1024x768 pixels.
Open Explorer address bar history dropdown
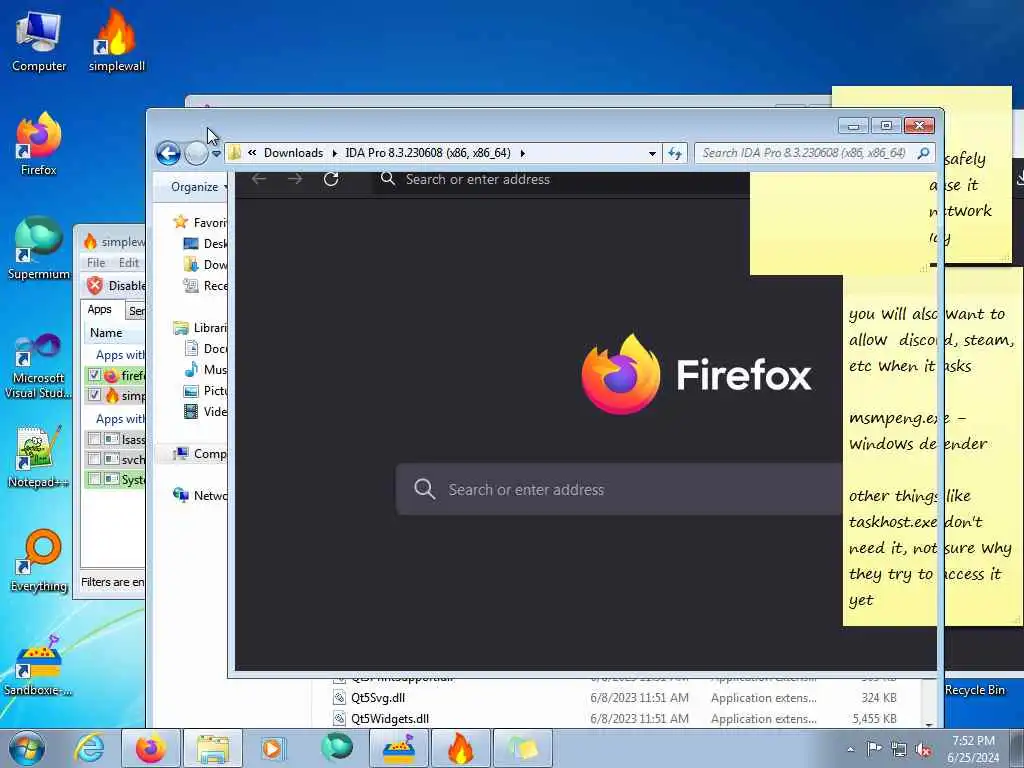click(652, 153)
